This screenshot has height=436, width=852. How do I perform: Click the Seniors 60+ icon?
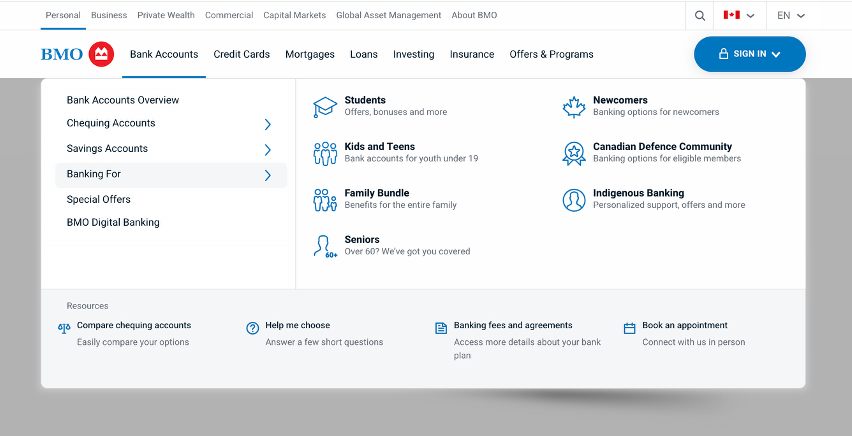pos(325,246)
